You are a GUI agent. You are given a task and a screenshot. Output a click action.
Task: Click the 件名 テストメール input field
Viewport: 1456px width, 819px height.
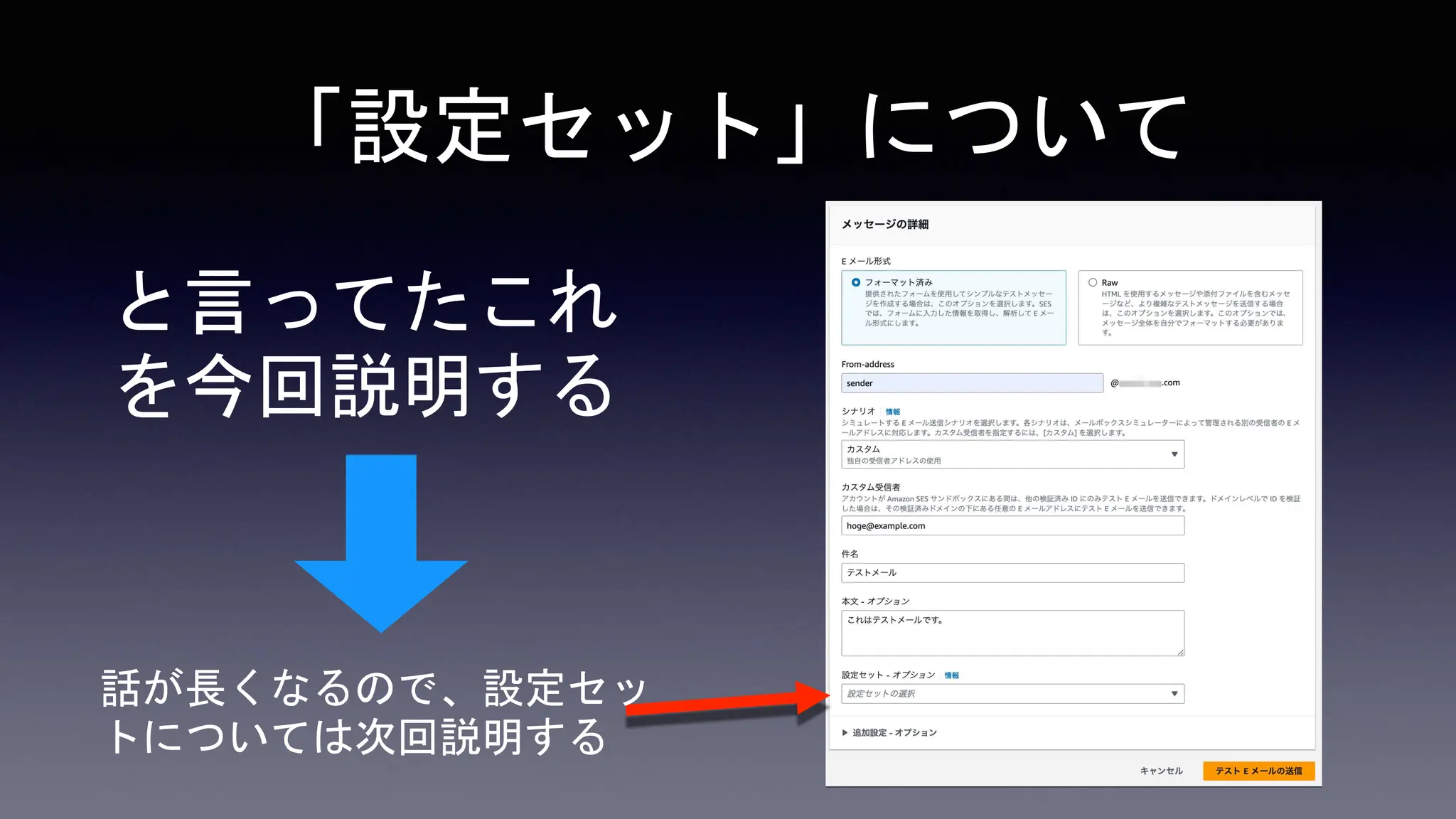1012,573
